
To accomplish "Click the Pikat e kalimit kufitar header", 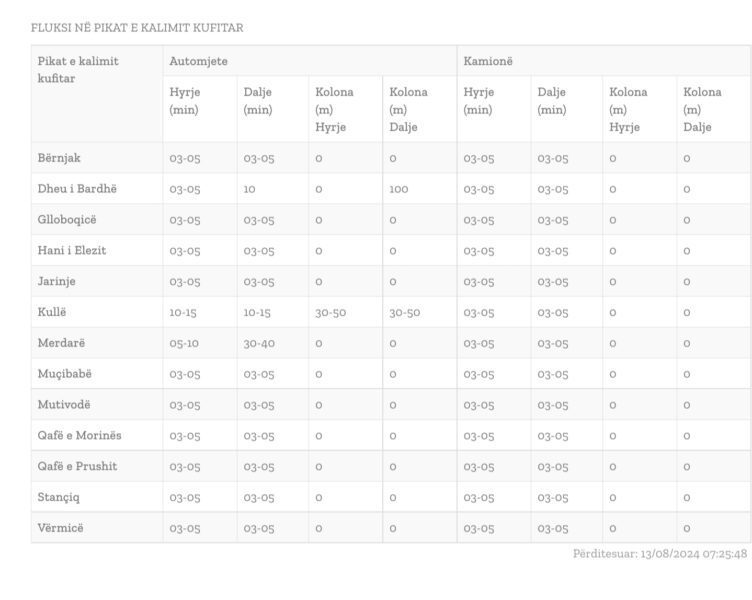I will coord(78,70).
